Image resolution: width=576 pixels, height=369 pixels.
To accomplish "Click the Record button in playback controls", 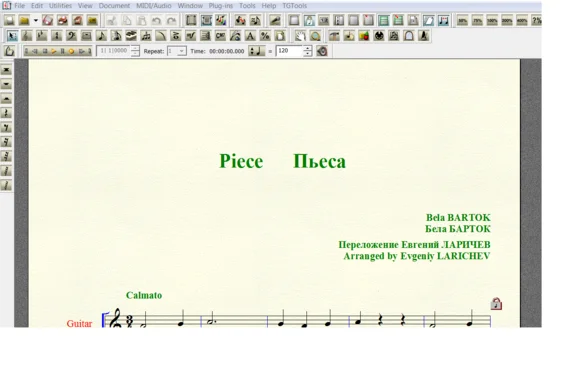I will 71,51.
